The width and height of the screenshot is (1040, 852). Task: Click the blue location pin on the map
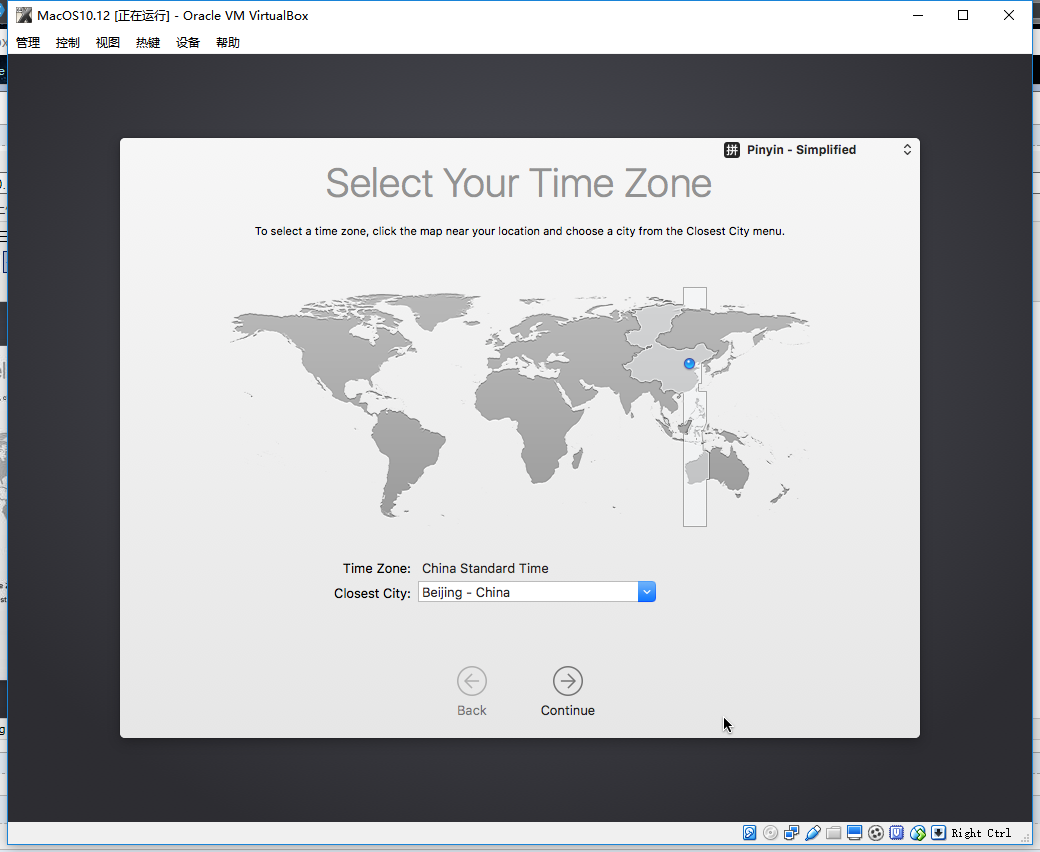[x=690, y=363]
